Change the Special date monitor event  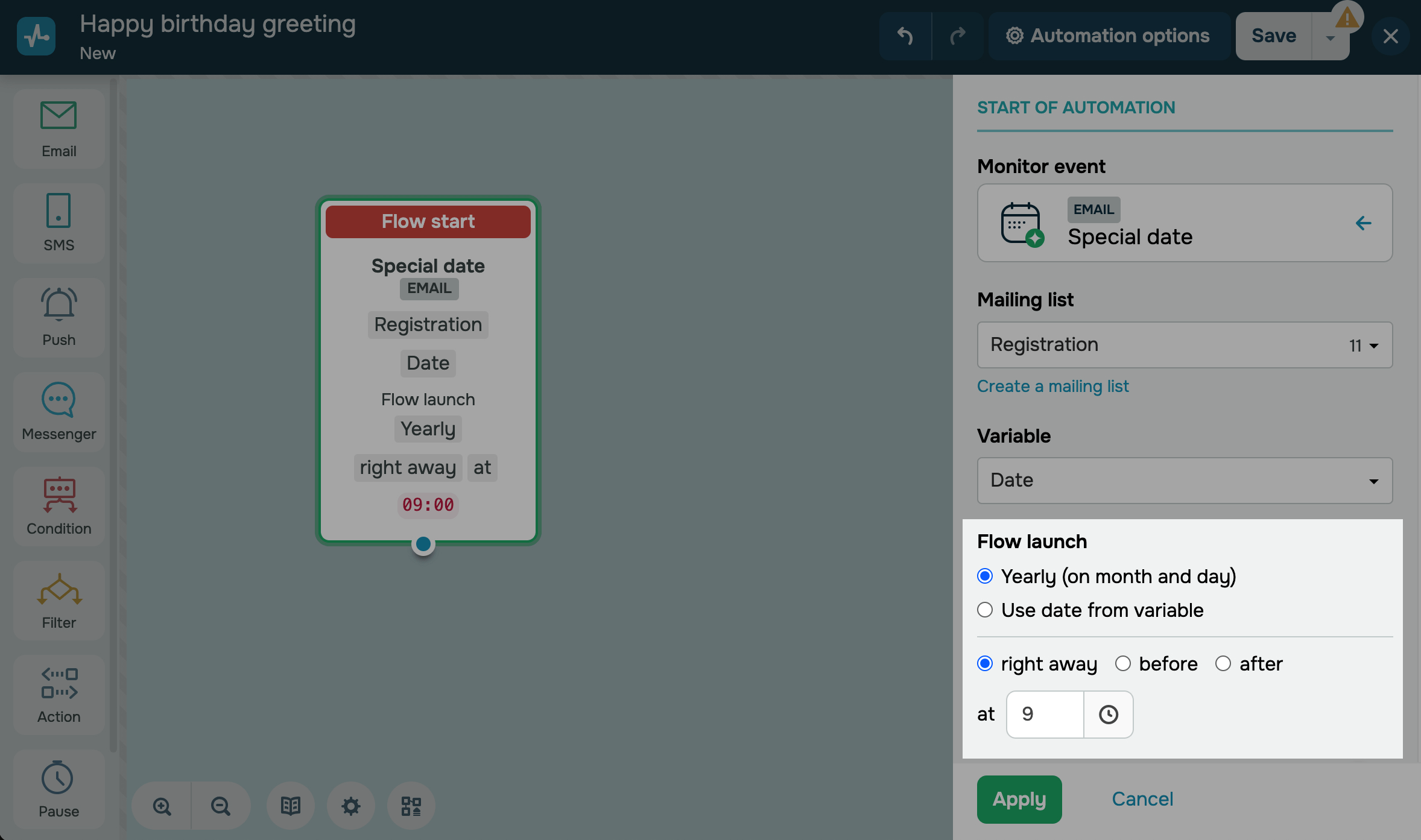pyautogui.click(x=1363, y=223)
